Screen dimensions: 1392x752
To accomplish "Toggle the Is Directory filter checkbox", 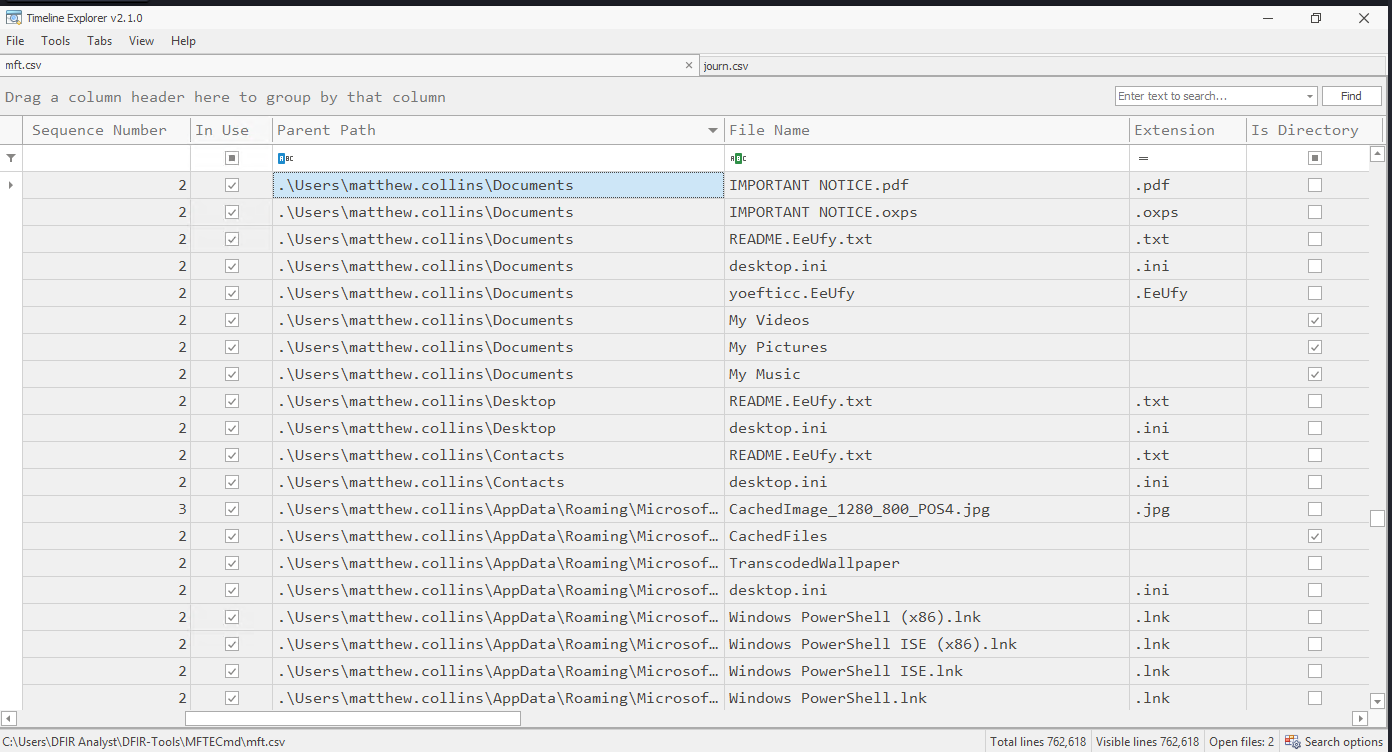I will (1315, 158).
